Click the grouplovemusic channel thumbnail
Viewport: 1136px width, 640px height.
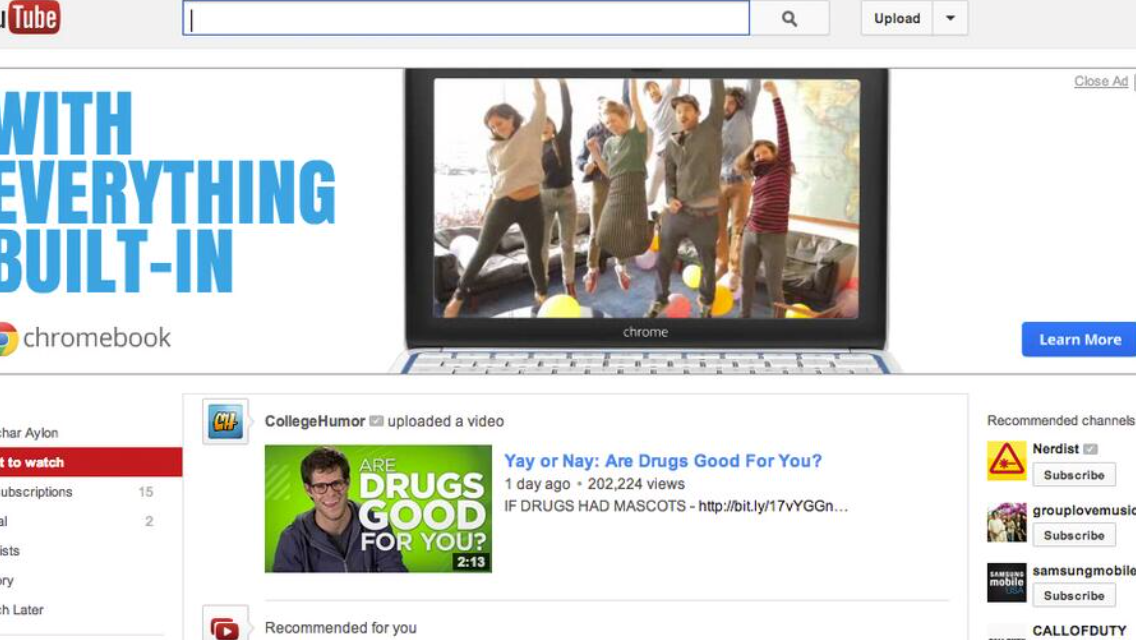tap(1006, 522)
